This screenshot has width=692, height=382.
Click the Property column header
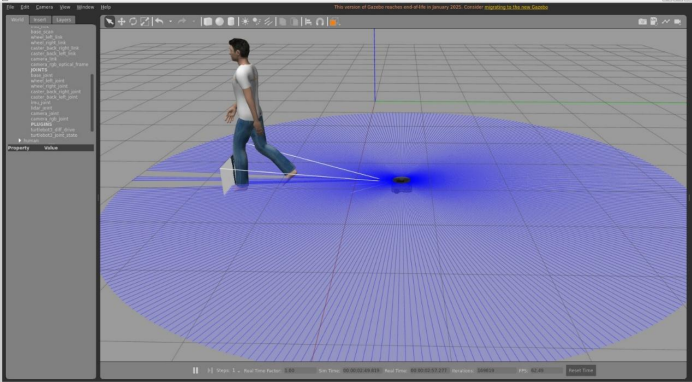[x=19, y=148]
